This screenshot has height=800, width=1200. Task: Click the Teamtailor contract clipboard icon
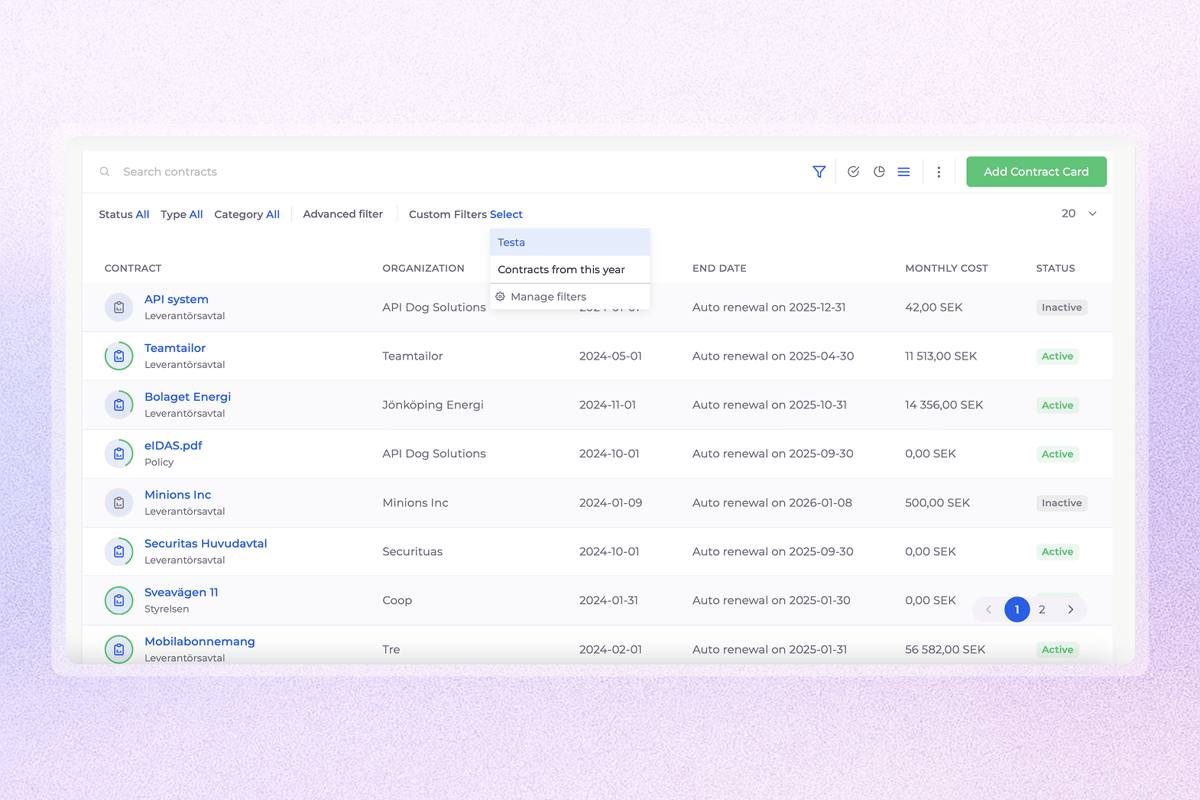click(x=119, y=356)
